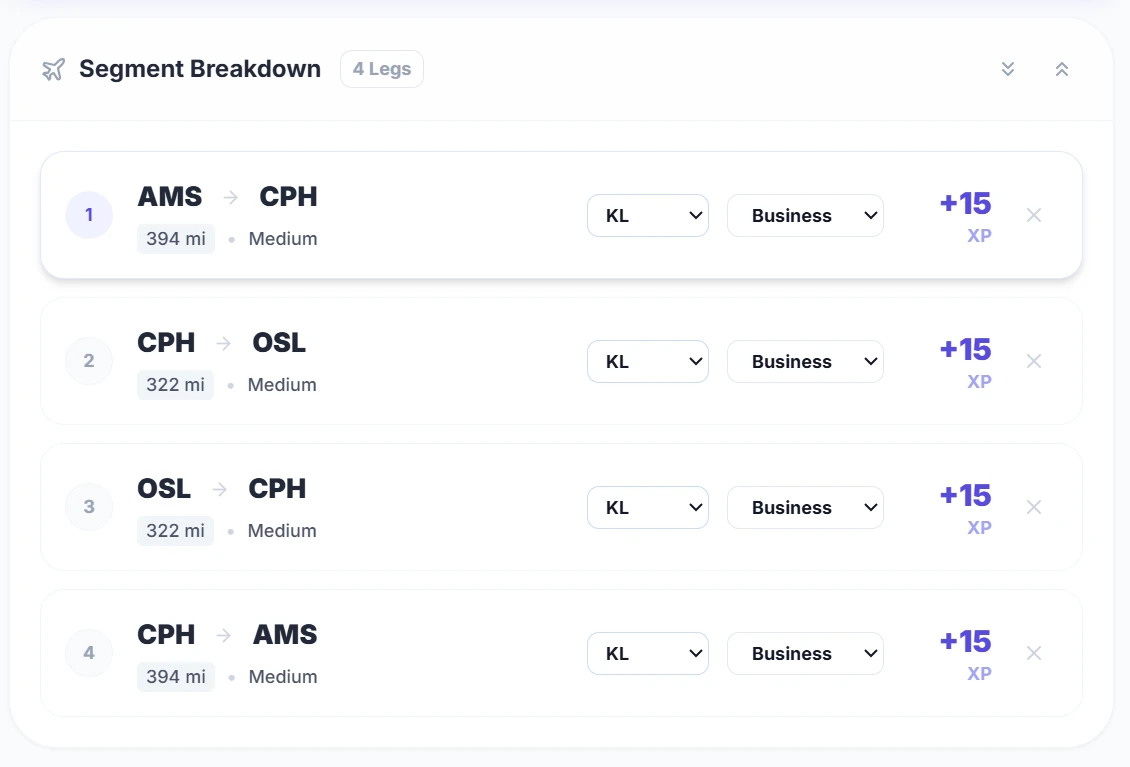Click the Medium label on the OSL-CPH segment
The height and width of the screenshot is (767, 1130).
(x=282, y=530)
